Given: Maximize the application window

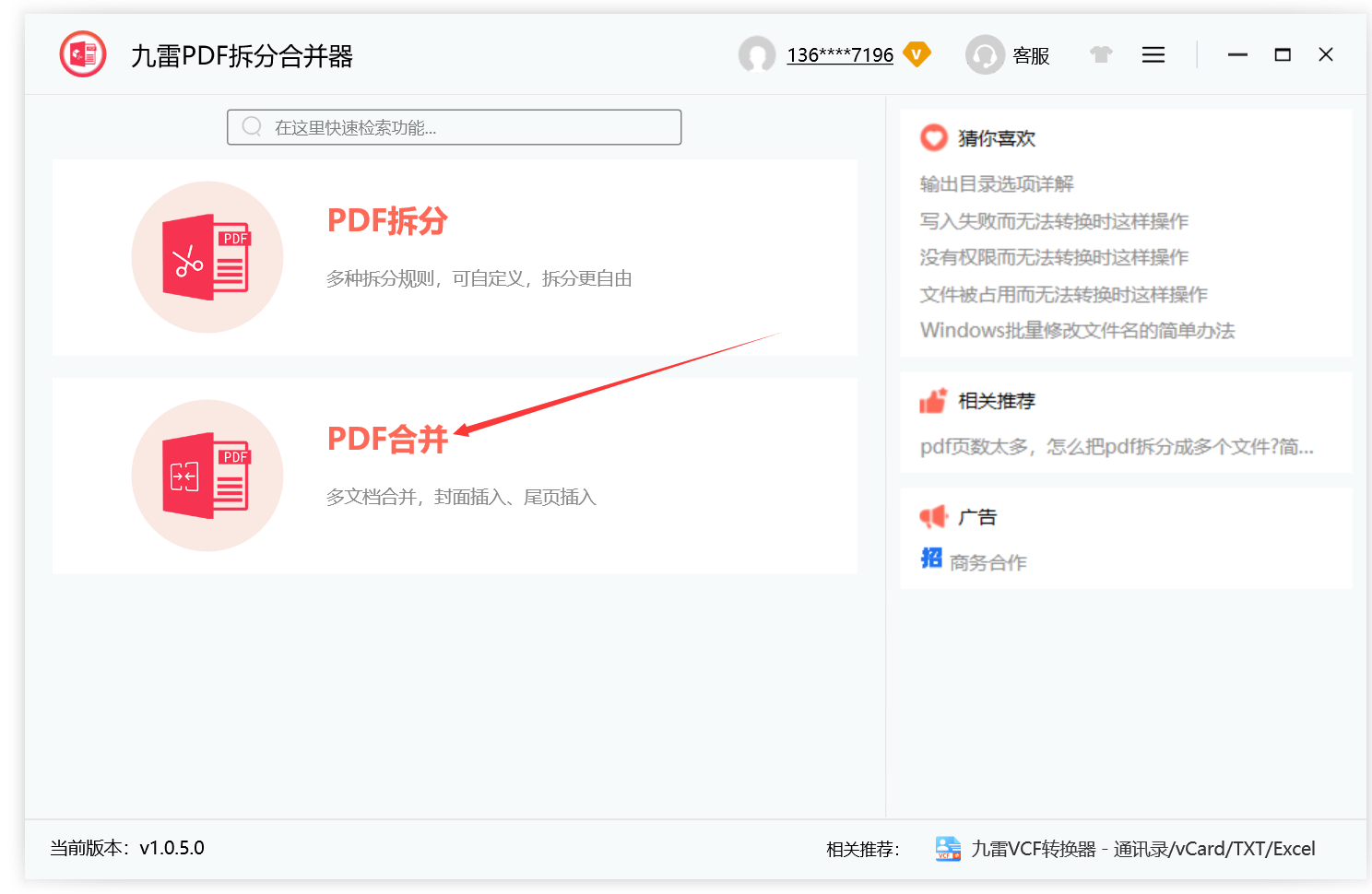Looking at the screenshot, I should point(1283,55).
